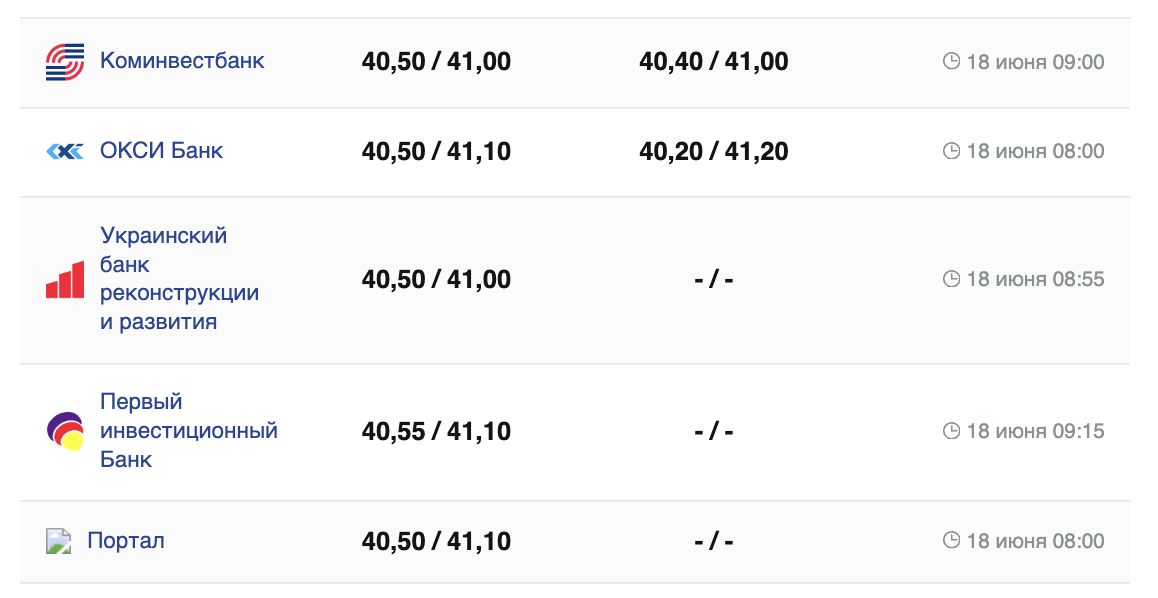Click Первый инвестиционный Банк circles logo
Image resolution: width=1158 pixels, height=598 pixels.
(x=65, y=431)
